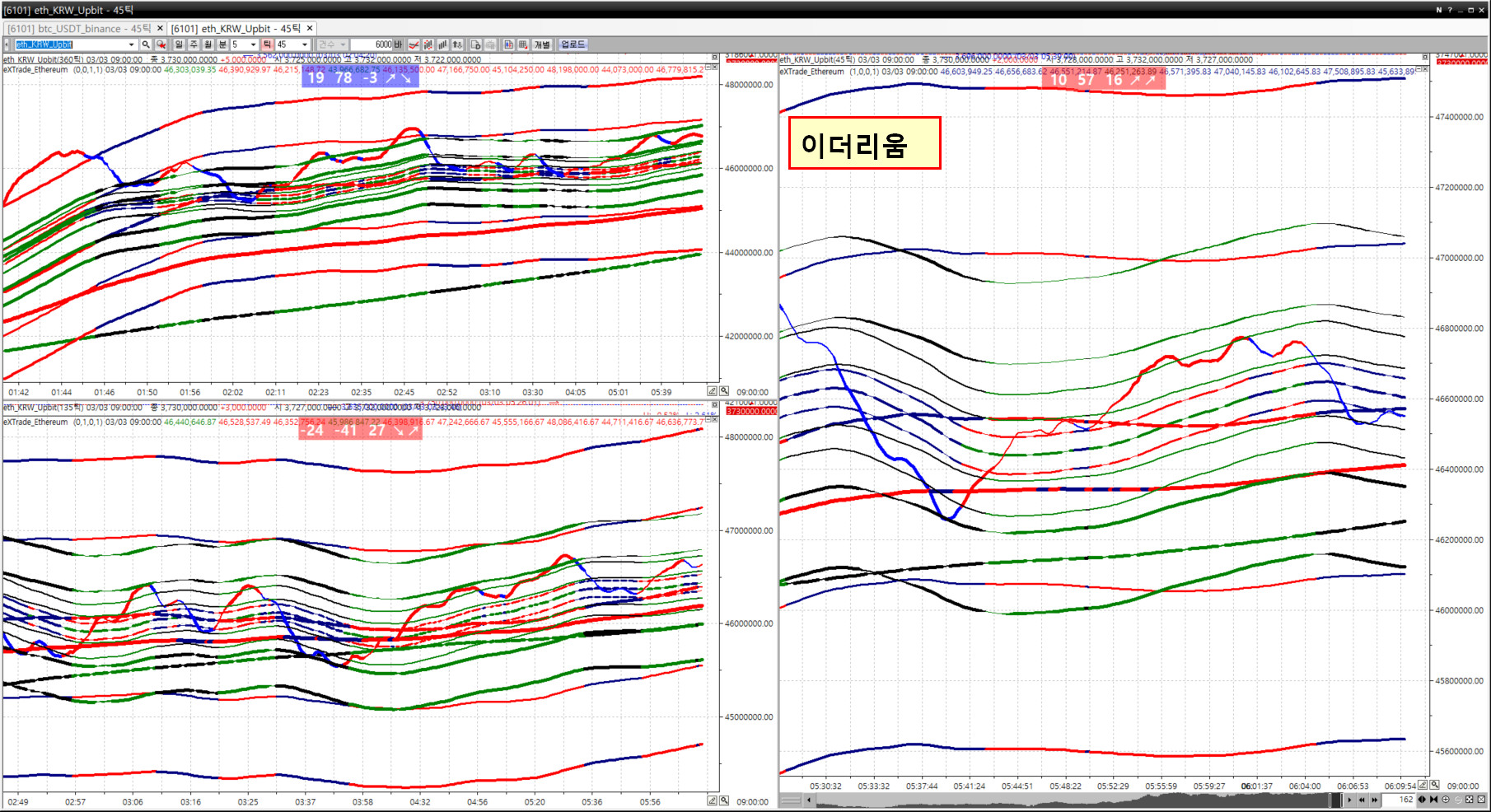Image resolution: width=1491 pixels, height=812 pixels.
Task: Switch to the btc_USDT_binance tab
Action: 79,29
